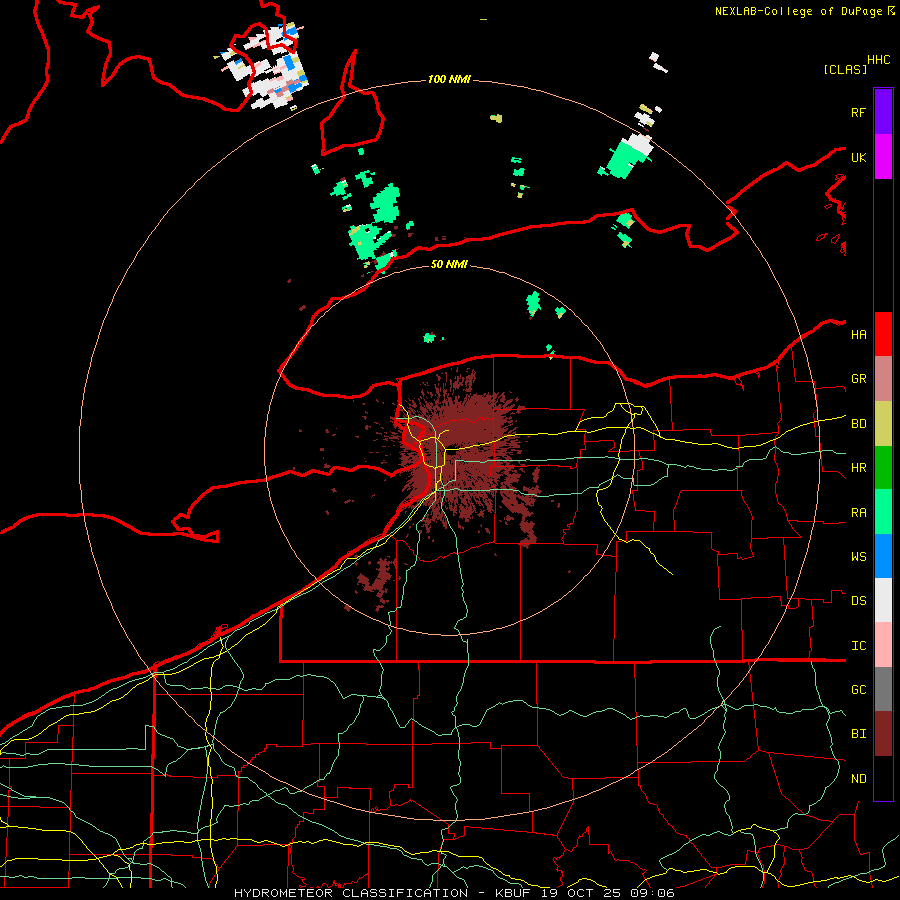Click the HHC product label
Viewport: 900px width, 900px height.
pos(878,60)
